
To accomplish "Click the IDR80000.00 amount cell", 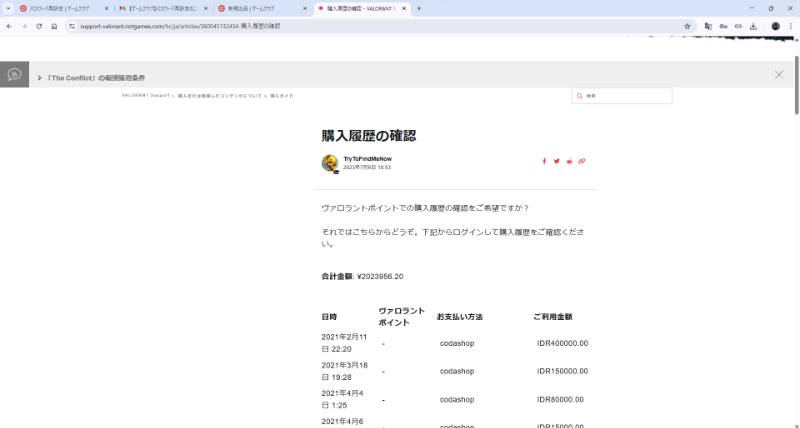I will tap(560, 399).
